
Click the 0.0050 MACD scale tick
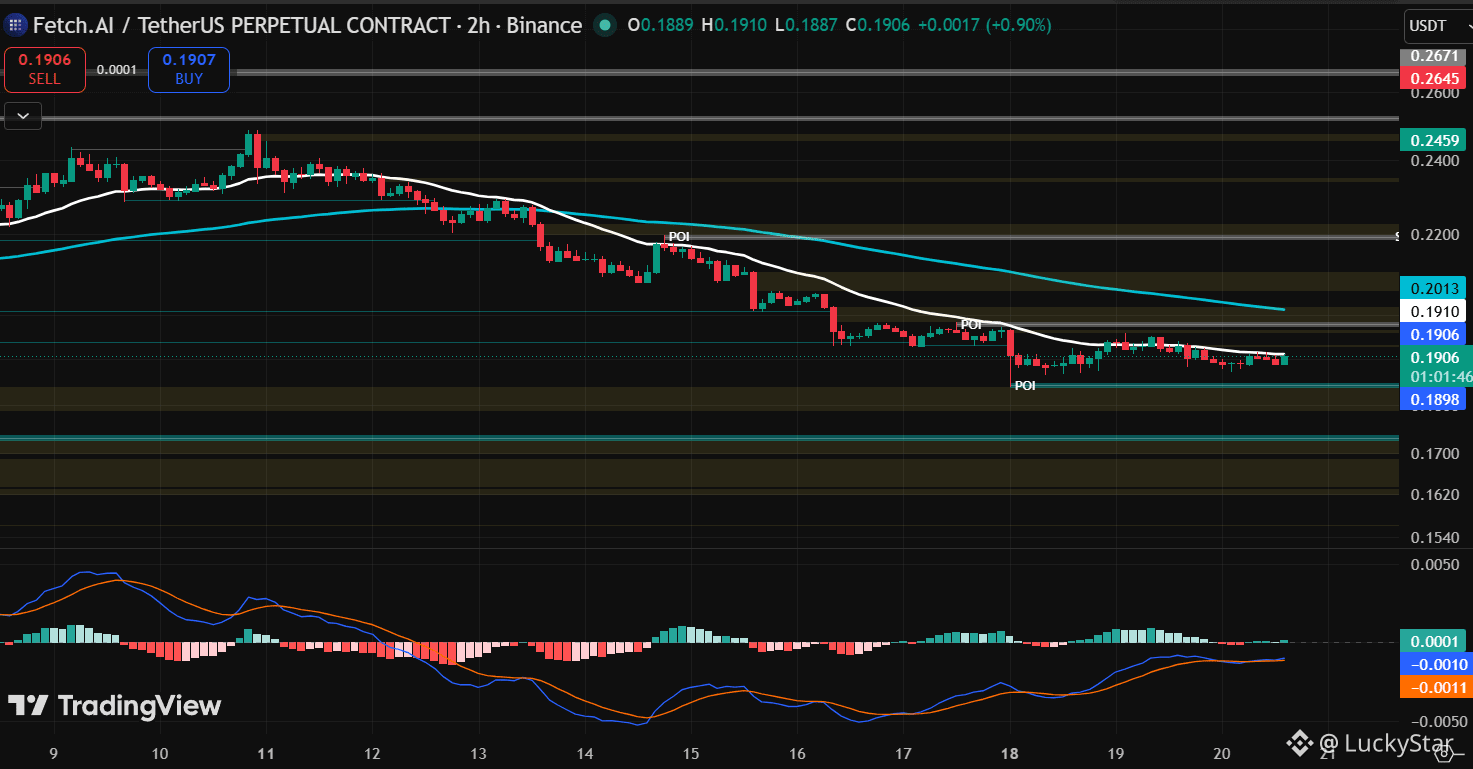[1435, 564]
